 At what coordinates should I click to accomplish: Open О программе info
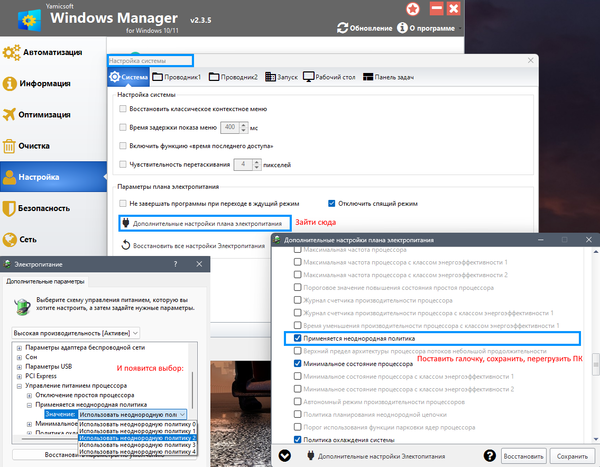pyautogui.click(x=426, y=28)
